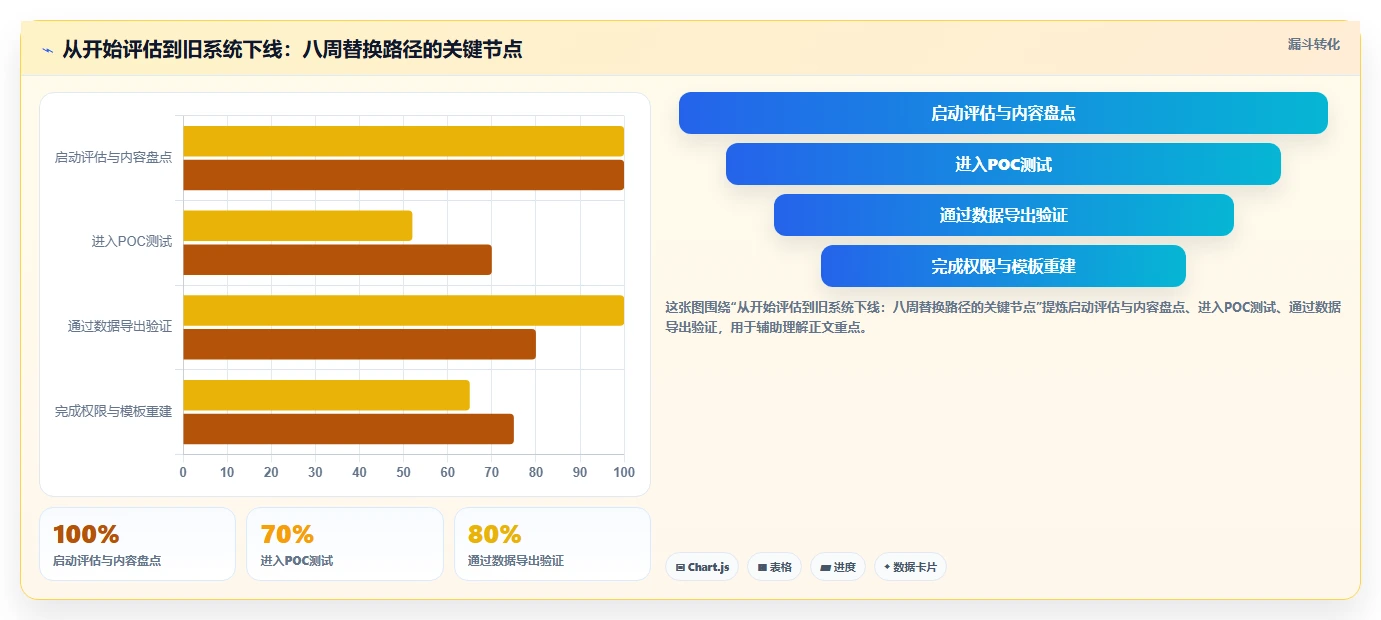Viewport: 1381px width, 620px height.
Task: Click x-axis tick label 30
Action: [315, 472]
